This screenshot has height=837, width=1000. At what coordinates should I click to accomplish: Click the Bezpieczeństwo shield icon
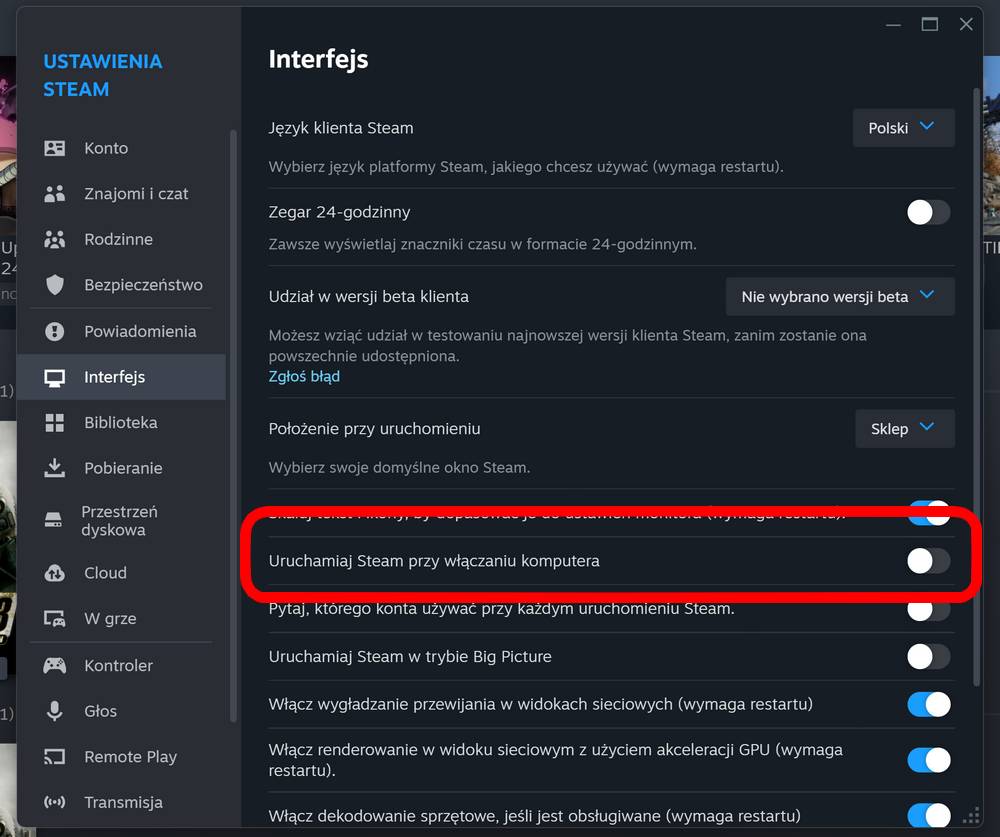point(54,285)
